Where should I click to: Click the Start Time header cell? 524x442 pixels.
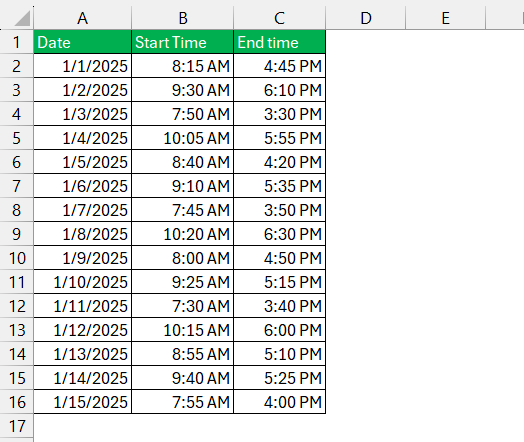182,42
